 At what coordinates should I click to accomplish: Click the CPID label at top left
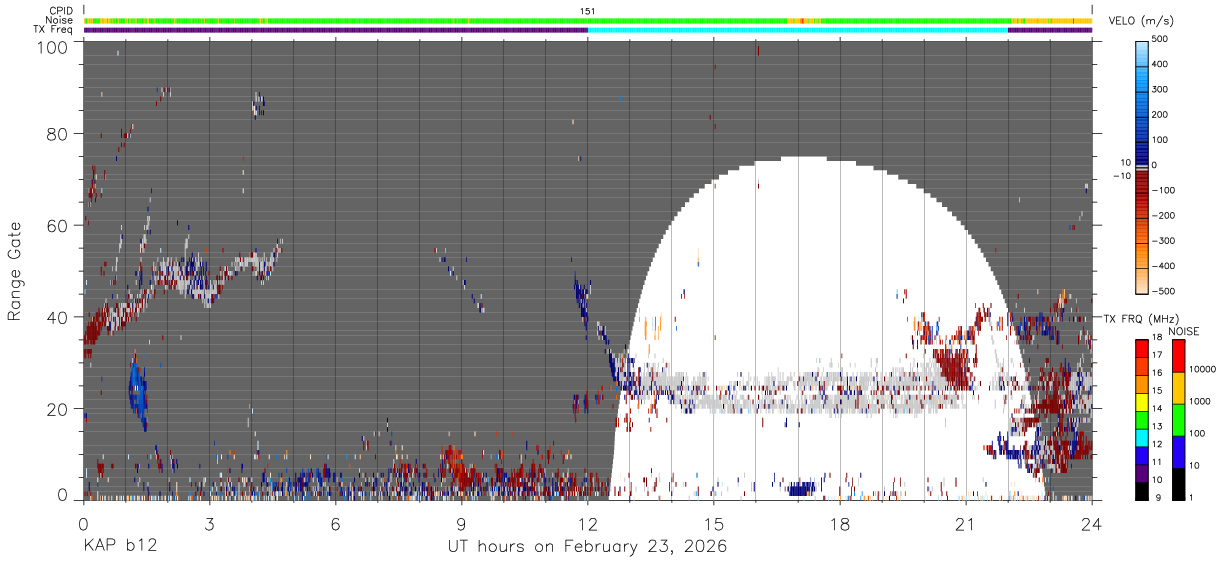(61, 10)
